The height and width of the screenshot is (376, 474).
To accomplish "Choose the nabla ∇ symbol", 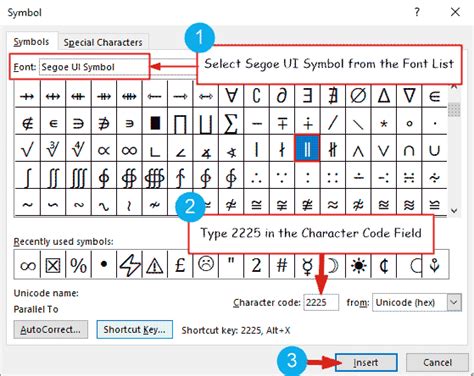I will (x=409, y=96).
